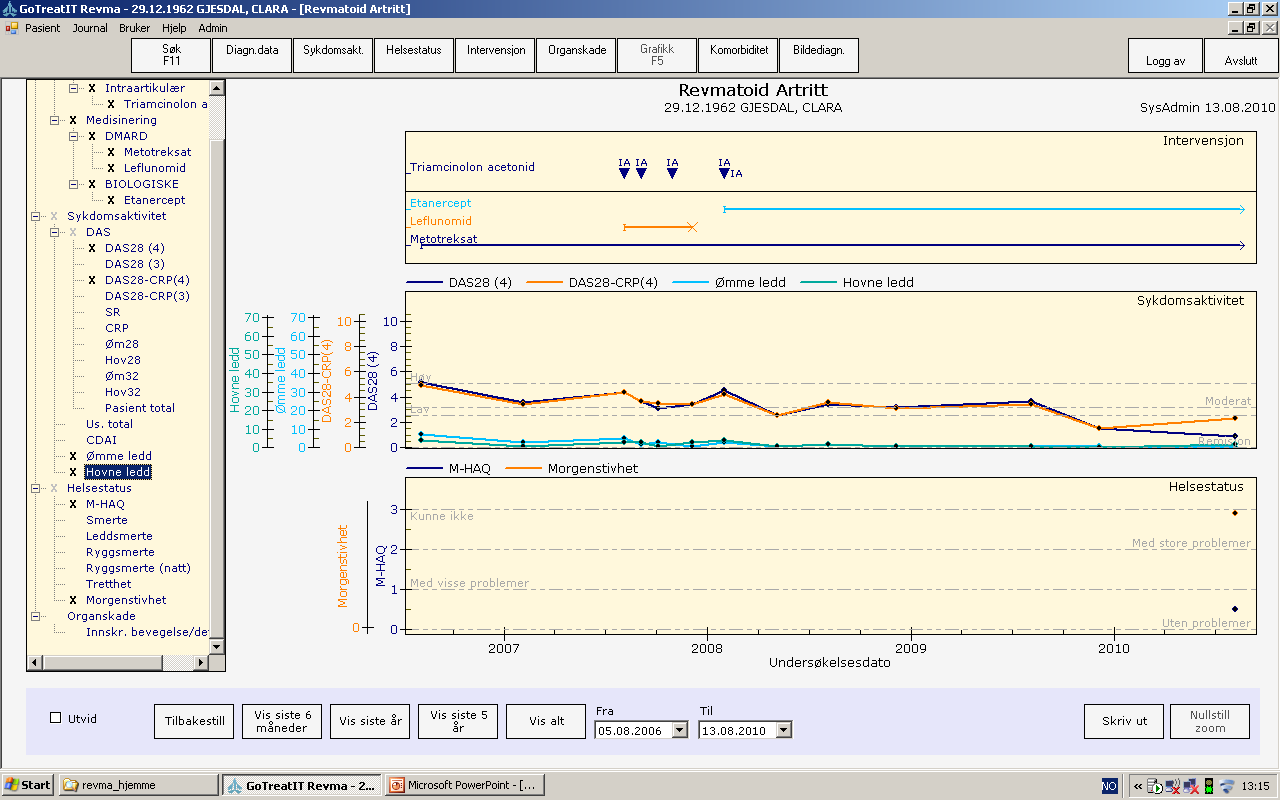The image size is (1280, 800).
Task: Click the system clock showing 13:15
Action: click(1256, 786)
